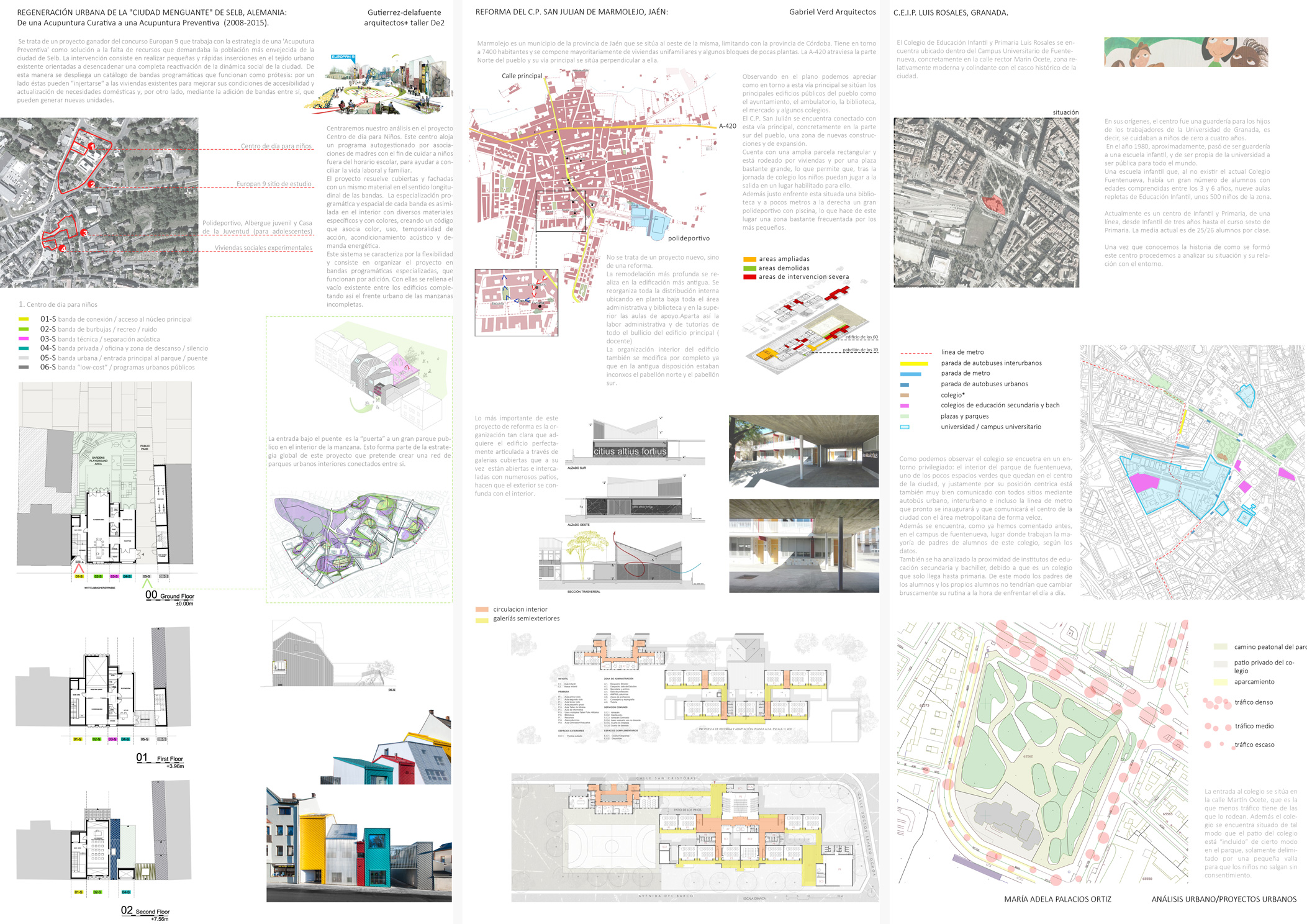The image size is (1307, 924).
Task: Select the upper covered gallery photograph
Action: [x=803, y=451]
